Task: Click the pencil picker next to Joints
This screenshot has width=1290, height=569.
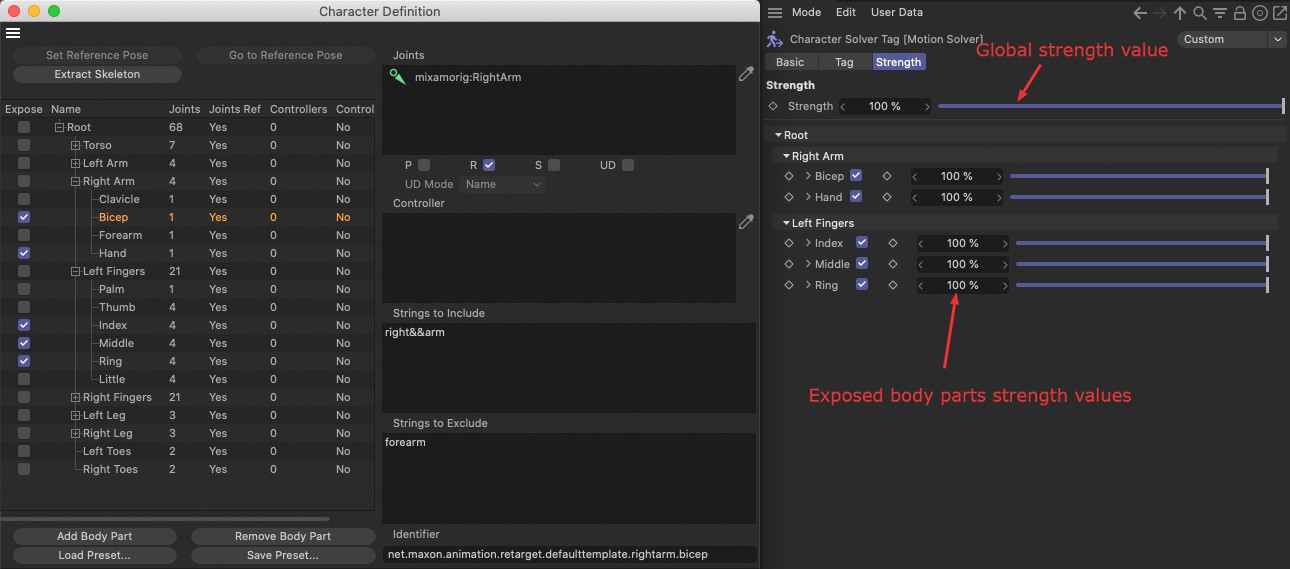Action: (x=746, y=74)
